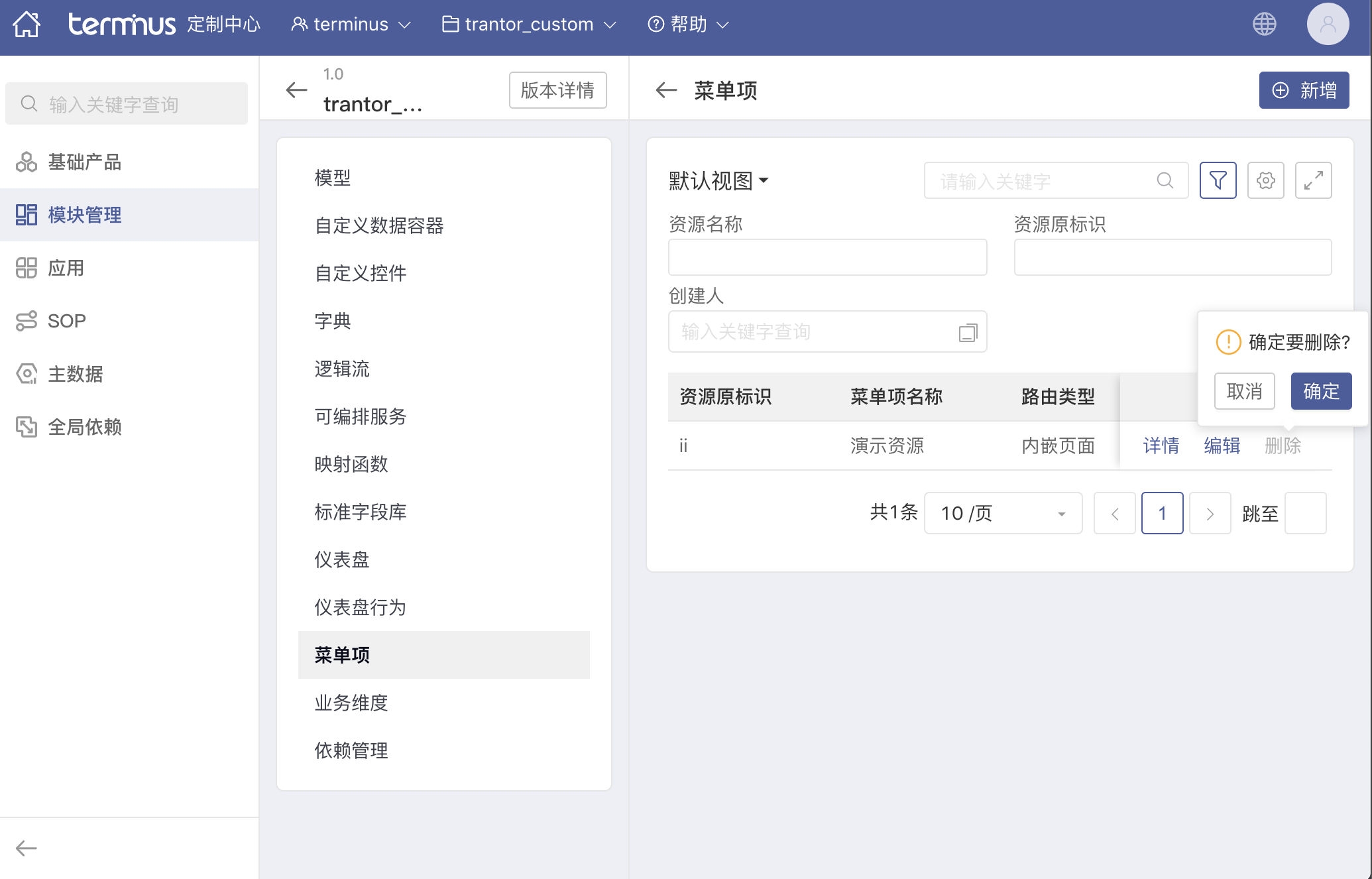Click the 主数据 sidebar icon
Viewport: 1372px width, 879px height.
27,374
